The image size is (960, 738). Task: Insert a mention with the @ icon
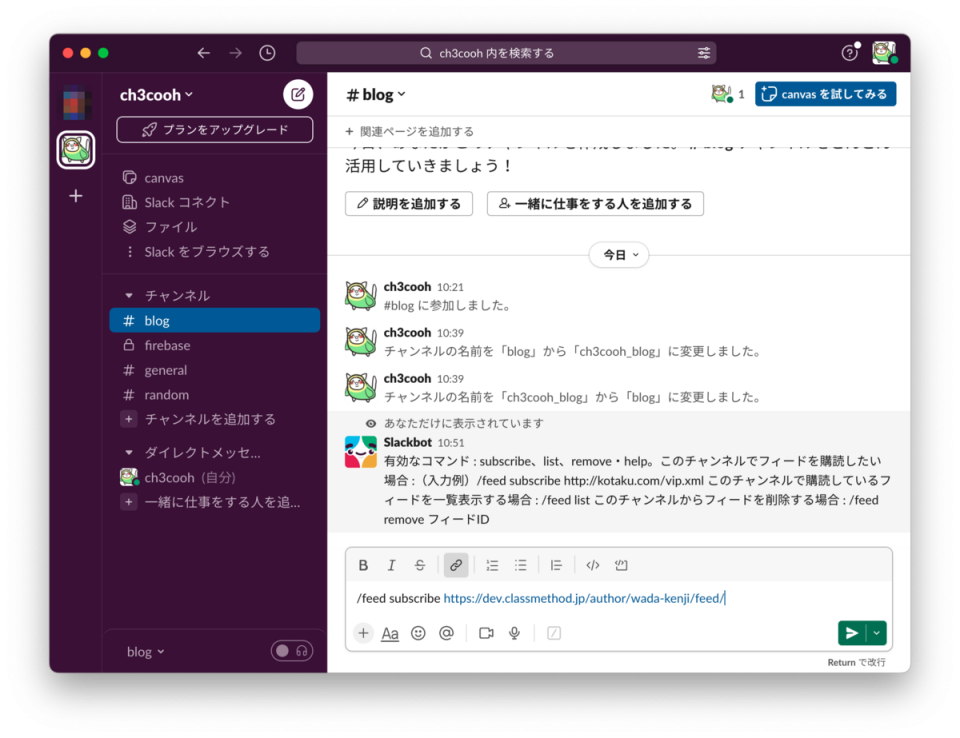coord(446,633)
